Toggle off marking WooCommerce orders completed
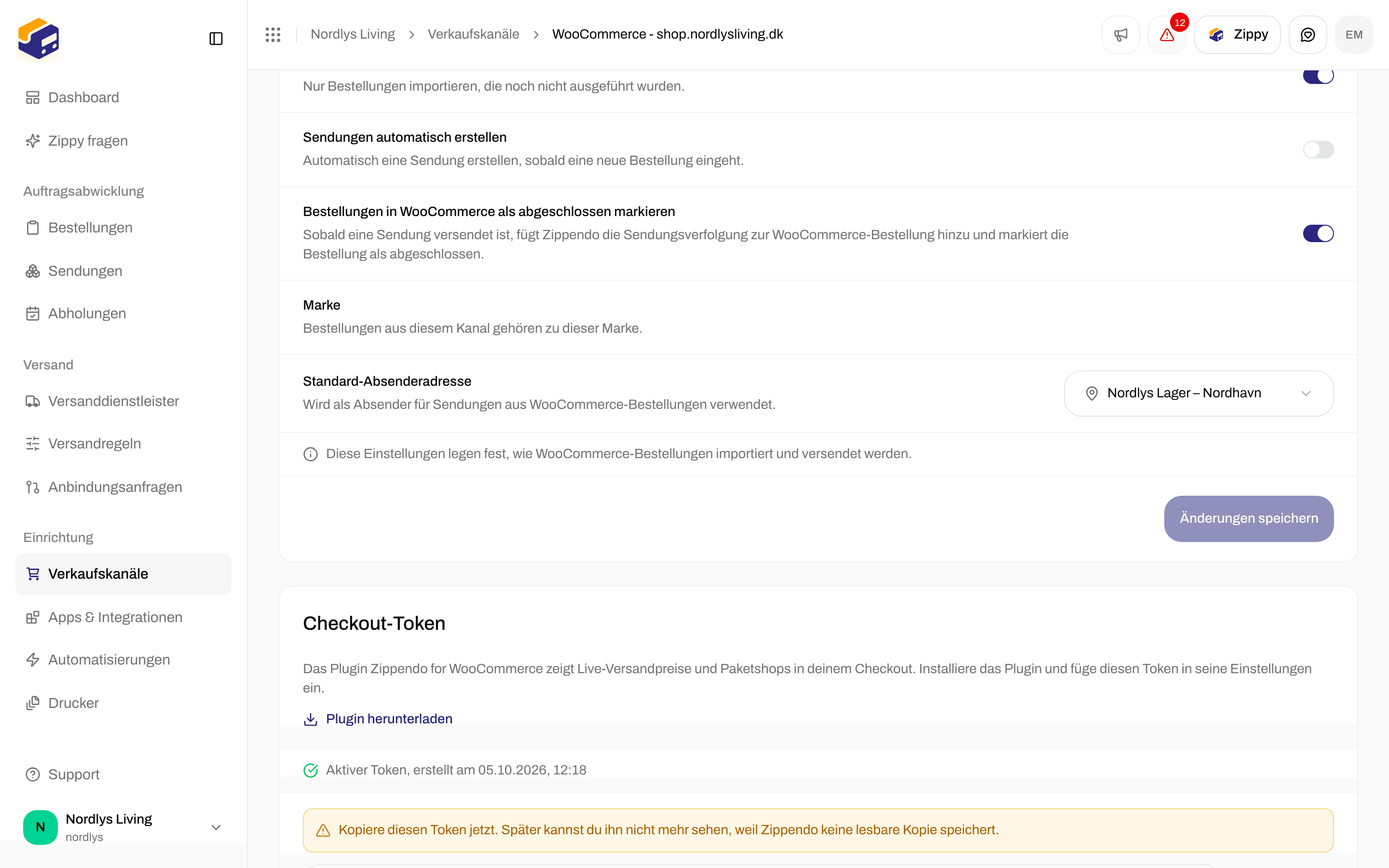The height and width of the screenshot is (868, 1389). pyautogui.click(x=1319, y=234)
